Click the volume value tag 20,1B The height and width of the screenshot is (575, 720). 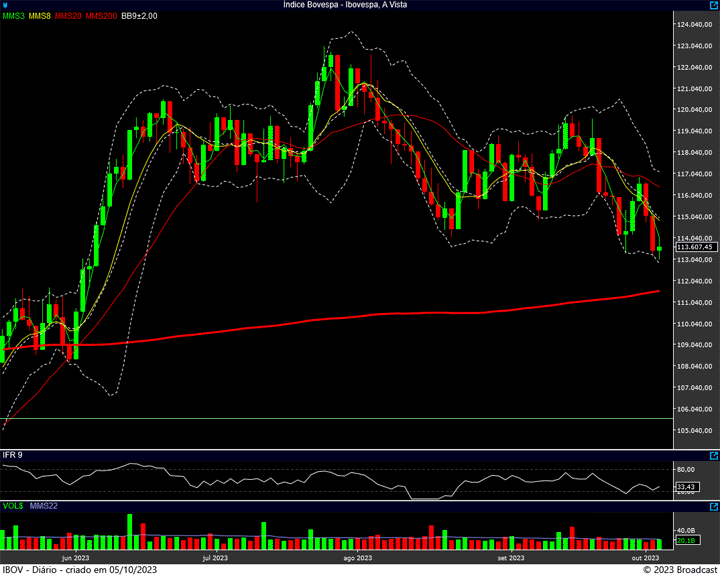click(x=686, y=541)
